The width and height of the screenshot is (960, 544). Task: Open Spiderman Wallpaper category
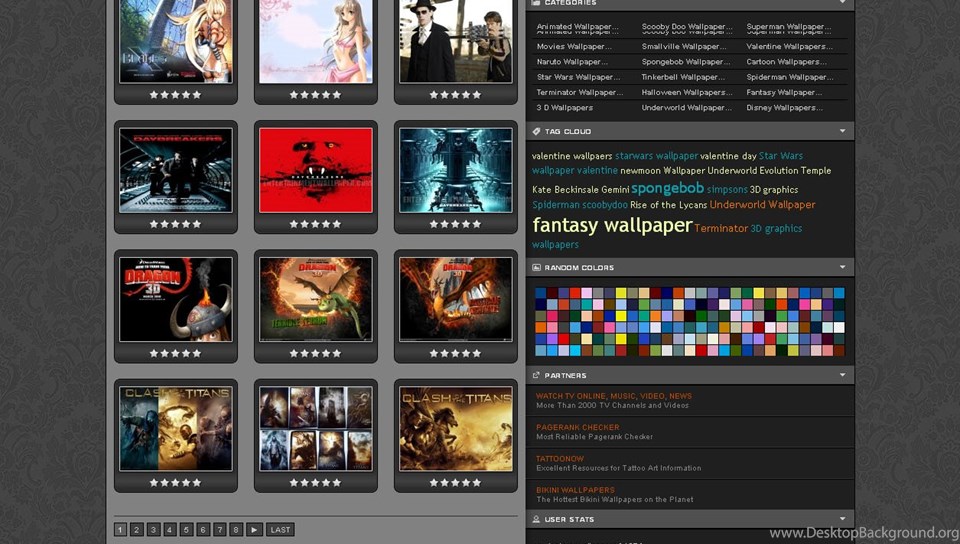[x=790, y=77]
